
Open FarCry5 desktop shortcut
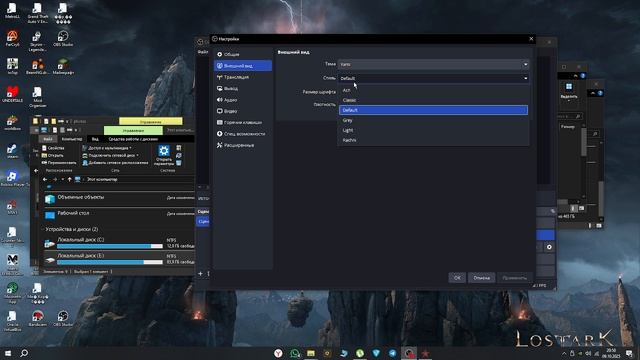[12, 39]
